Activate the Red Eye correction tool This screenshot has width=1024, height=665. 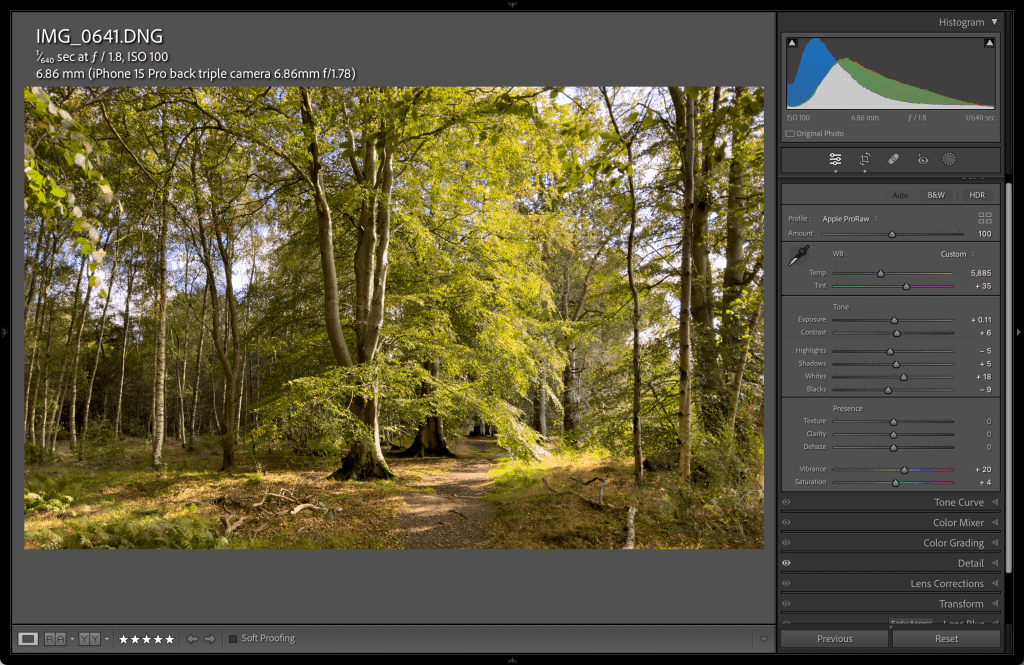[x=922, y=159]
